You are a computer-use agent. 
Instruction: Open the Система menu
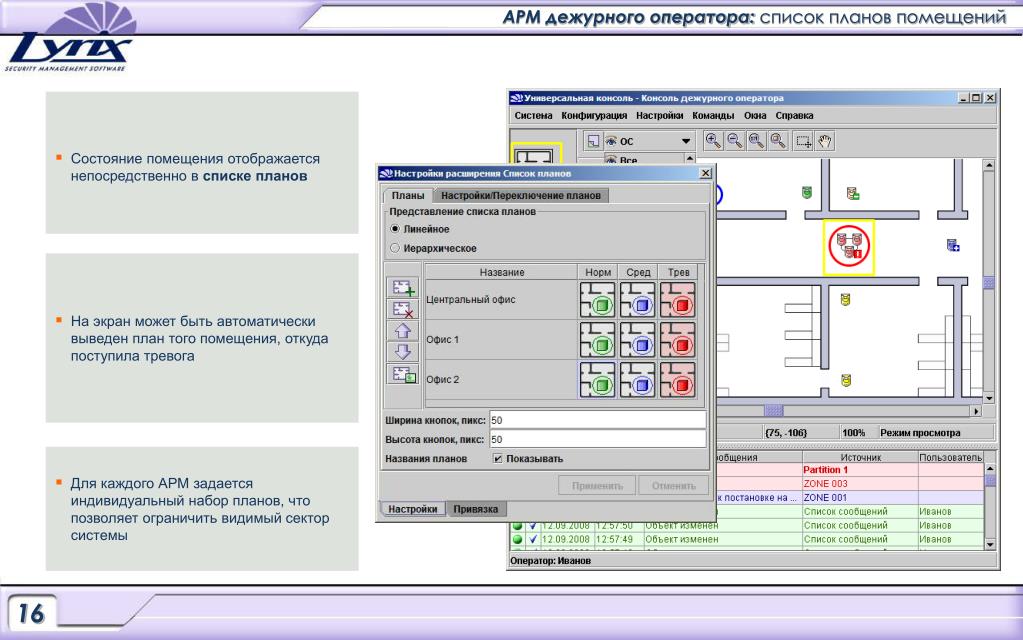pos(533,115)
